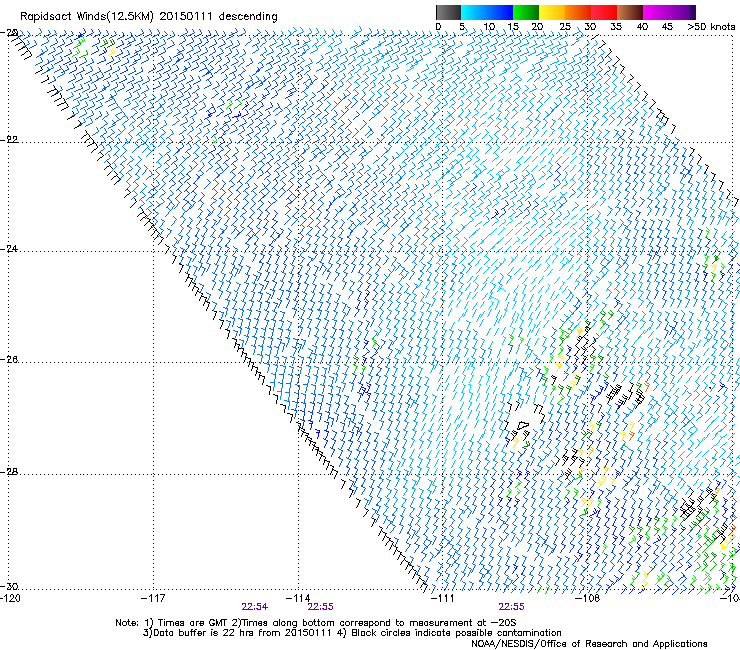Click the -108 longitude axis label
The height and width of the screenshot is (650, 740).
(x=587, y=598)
